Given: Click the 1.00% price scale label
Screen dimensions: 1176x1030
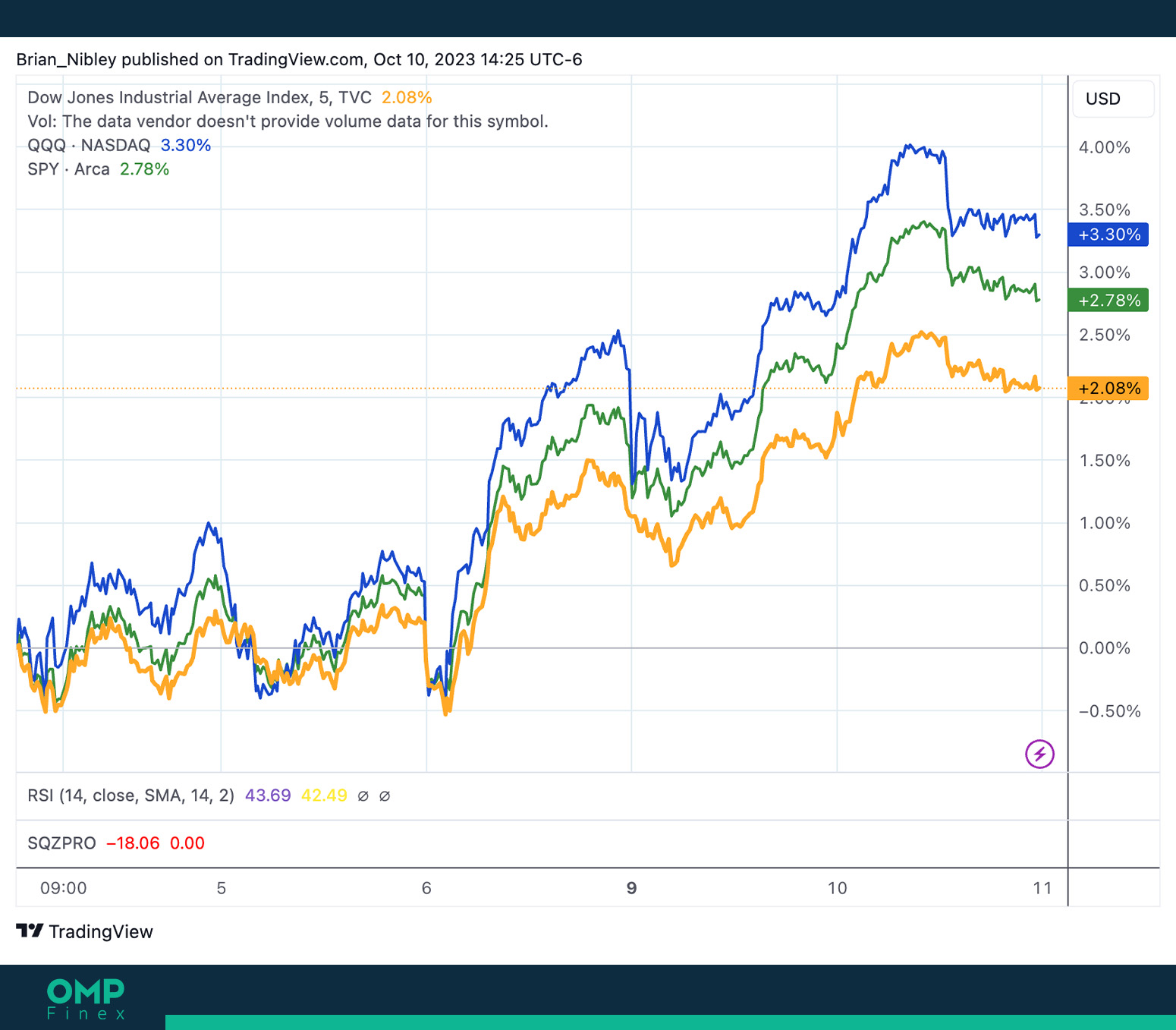Looking at the screenshot, I should tap(1105, 523).
